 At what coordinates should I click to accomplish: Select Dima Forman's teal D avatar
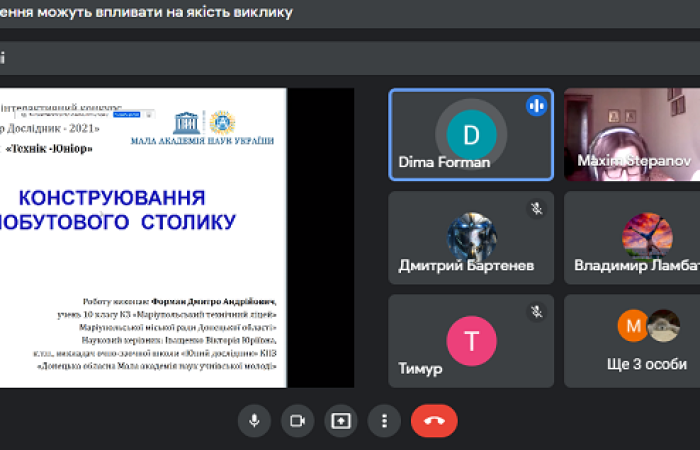tap(471, 134)
